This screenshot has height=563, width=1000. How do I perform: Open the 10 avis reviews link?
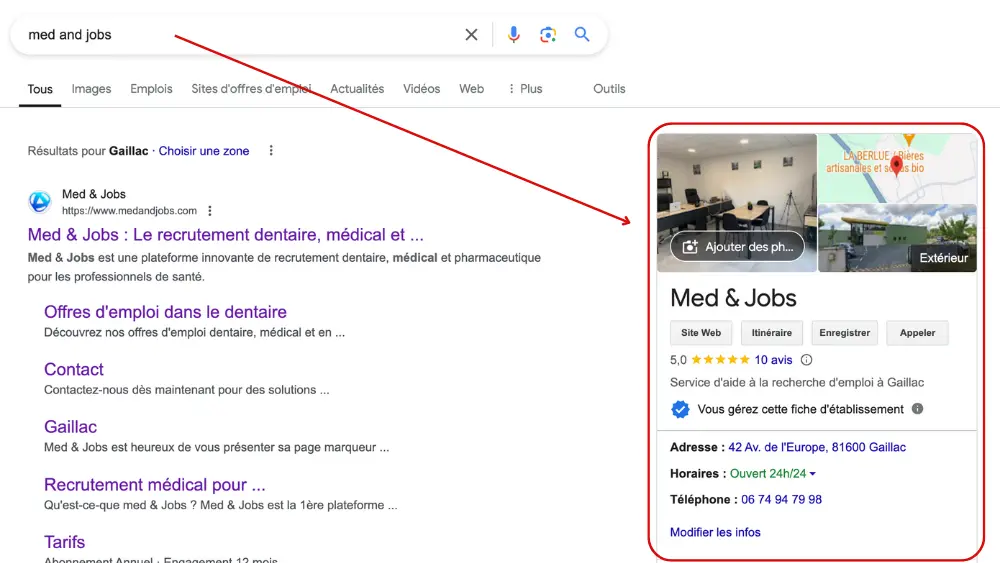point(773,360)
